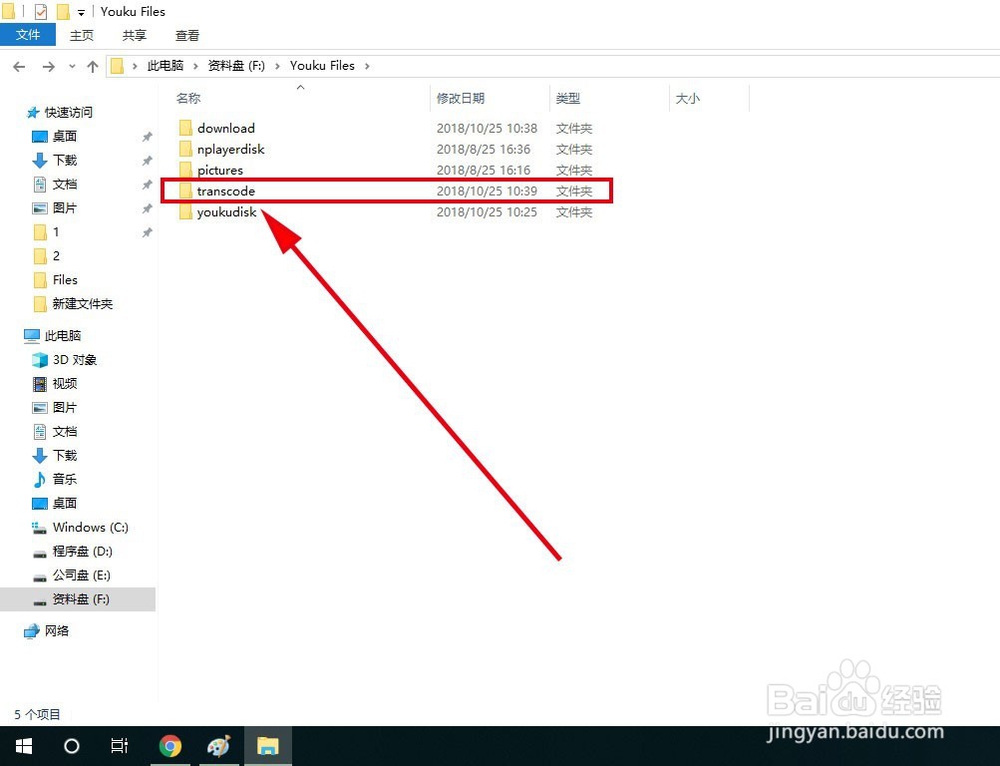Select the download folder icon
The height and width of the screenshot is (766, 1000).
186,128
